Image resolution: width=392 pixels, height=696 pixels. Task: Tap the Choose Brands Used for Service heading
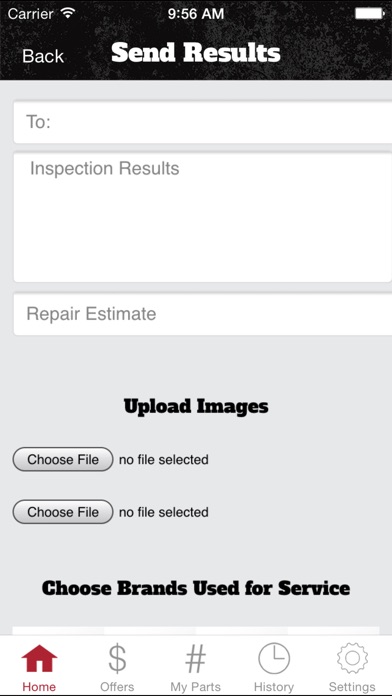196,588
